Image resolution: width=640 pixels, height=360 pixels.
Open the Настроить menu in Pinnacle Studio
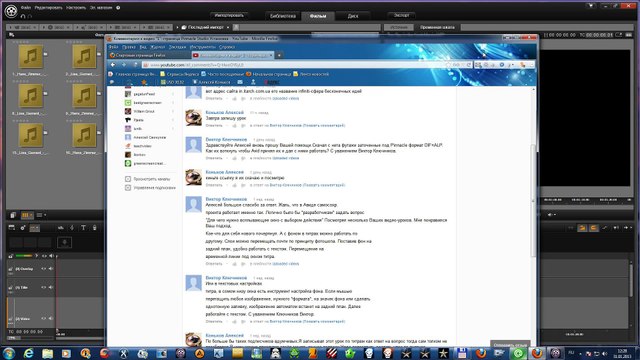coord(76,7)
